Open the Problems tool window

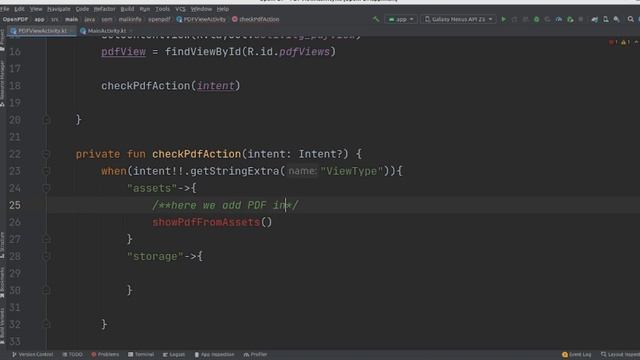[x=105, y=354]
